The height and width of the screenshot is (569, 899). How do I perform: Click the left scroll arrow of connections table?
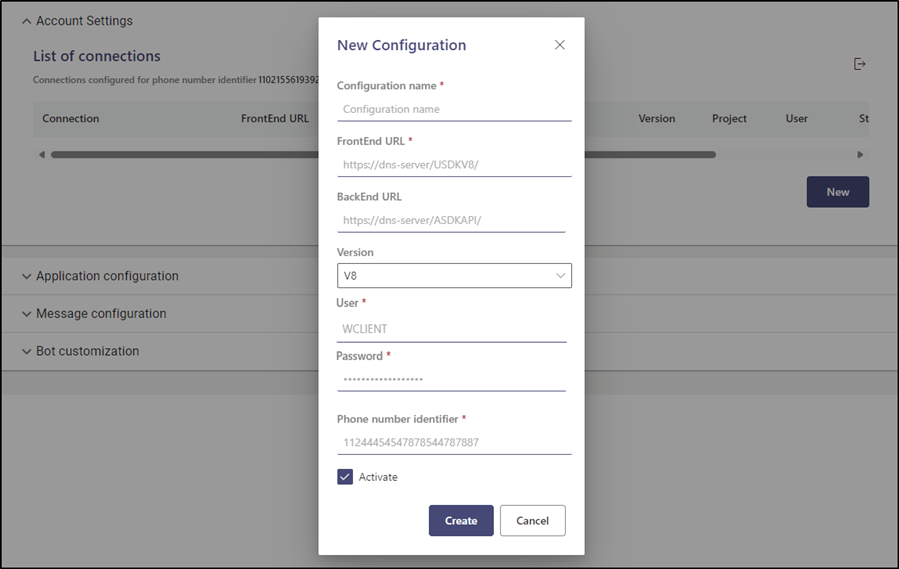(x=41, y=155)
